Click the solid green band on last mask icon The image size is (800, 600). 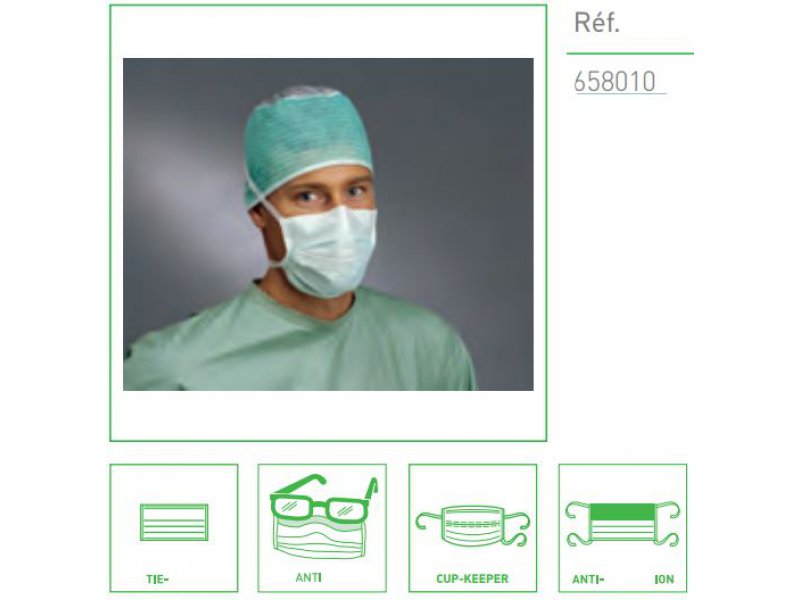(x=622, y=512)
